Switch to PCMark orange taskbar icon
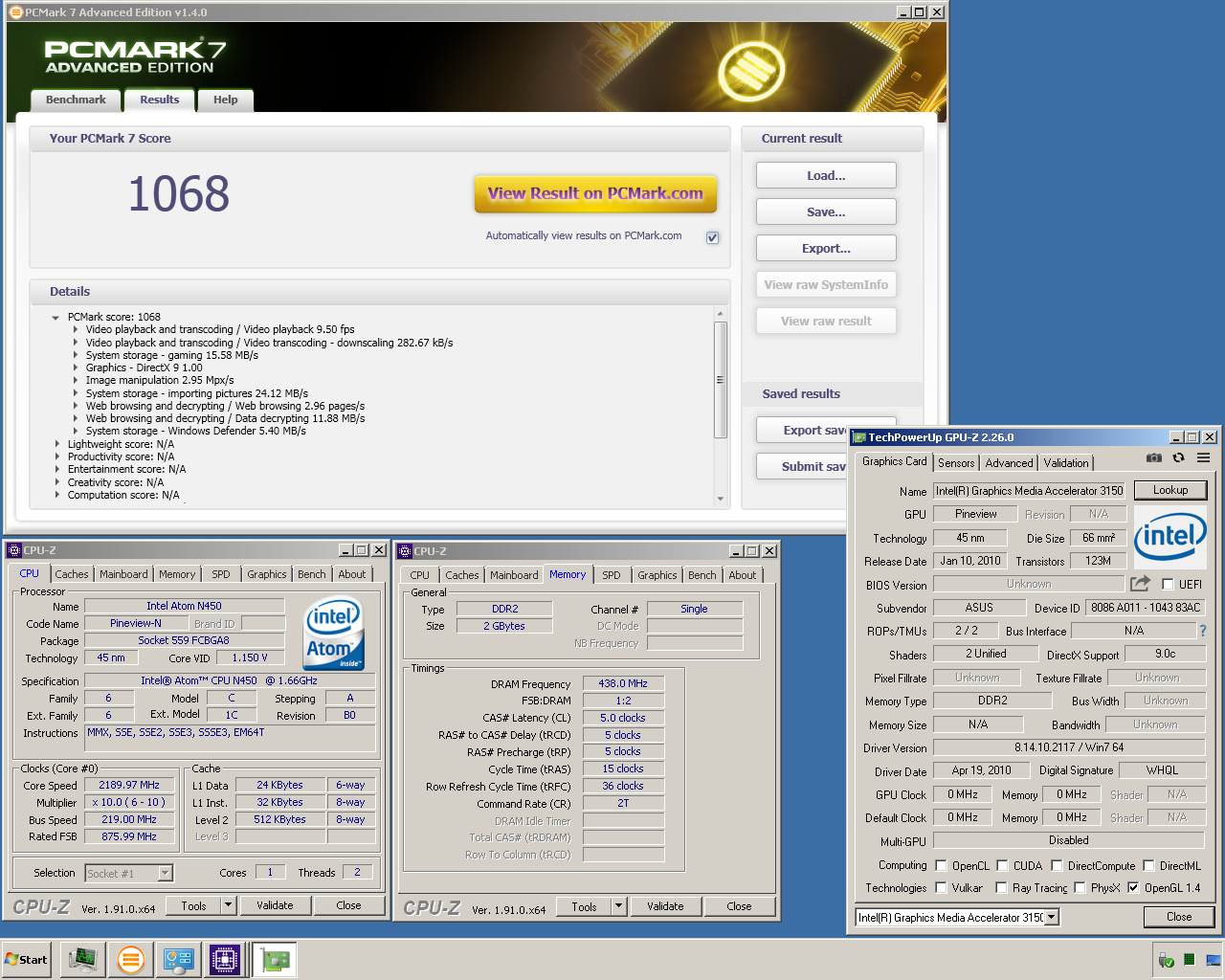The width and height of the screenshot is (1225, 980). tap(131, 959)
